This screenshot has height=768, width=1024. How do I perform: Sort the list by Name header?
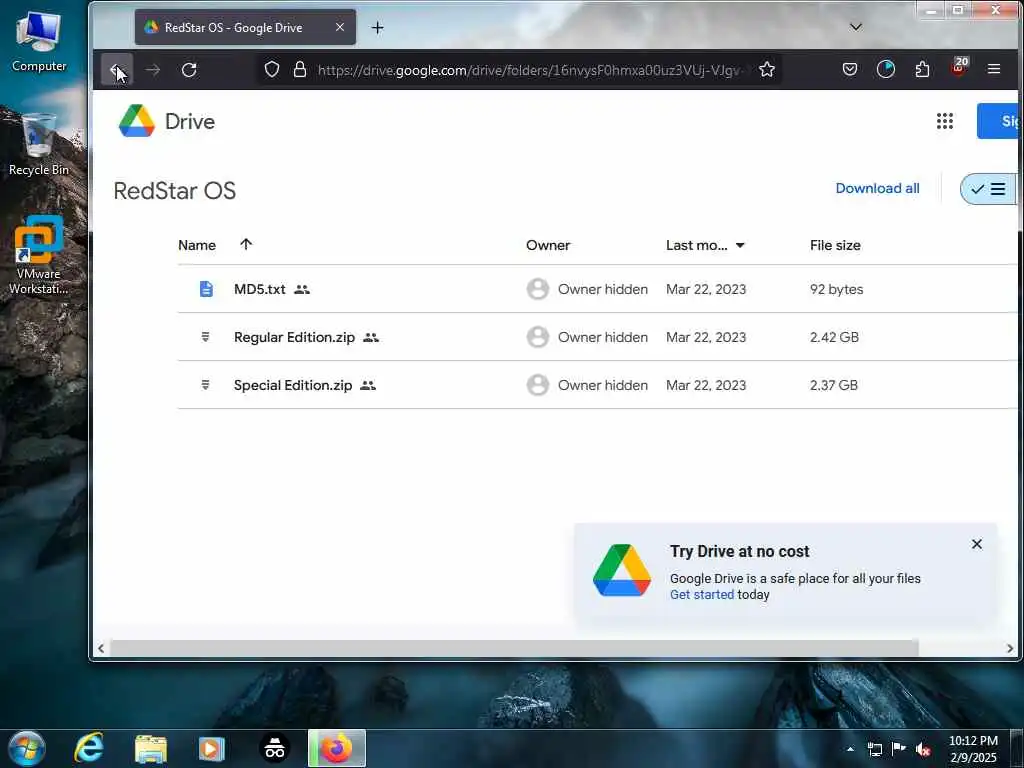pyautogui.click(x=197, y=245)
